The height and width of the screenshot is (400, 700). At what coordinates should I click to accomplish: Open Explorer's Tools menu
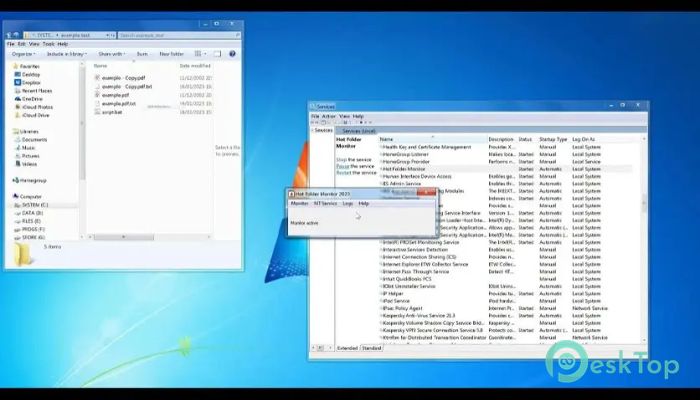point(49,44)
